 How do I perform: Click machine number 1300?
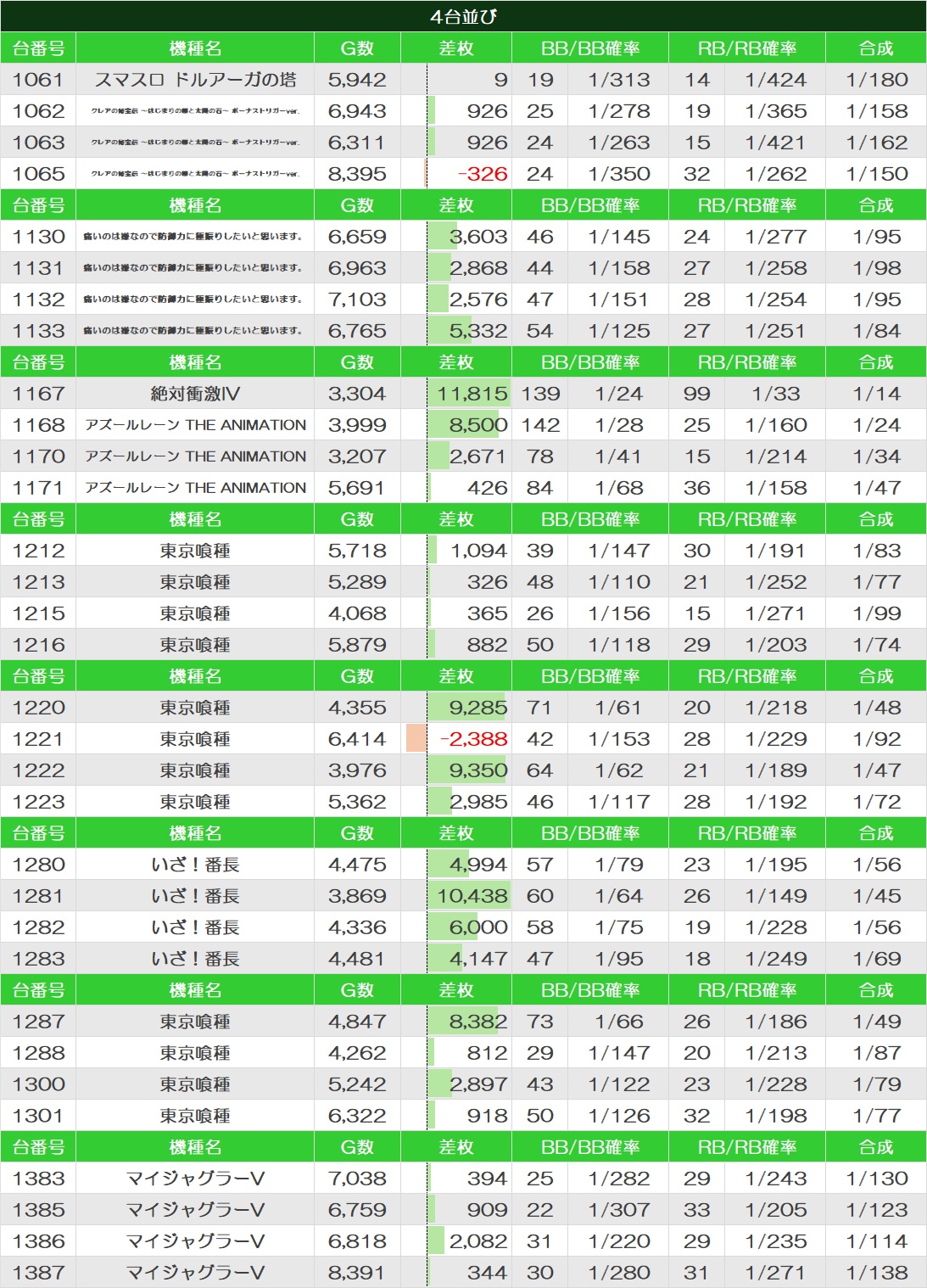[38, 1084]
